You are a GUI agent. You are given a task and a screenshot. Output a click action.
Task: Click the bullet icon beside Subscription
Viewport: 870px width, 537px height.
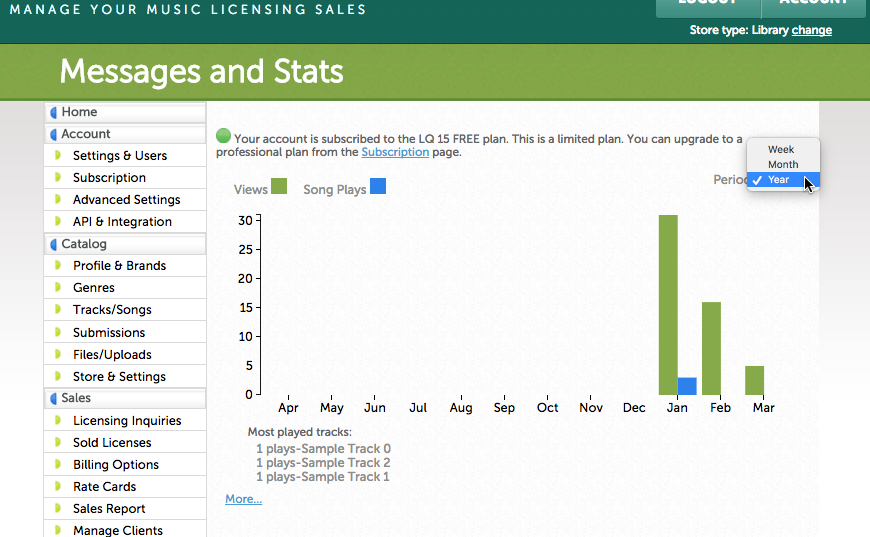59,178
